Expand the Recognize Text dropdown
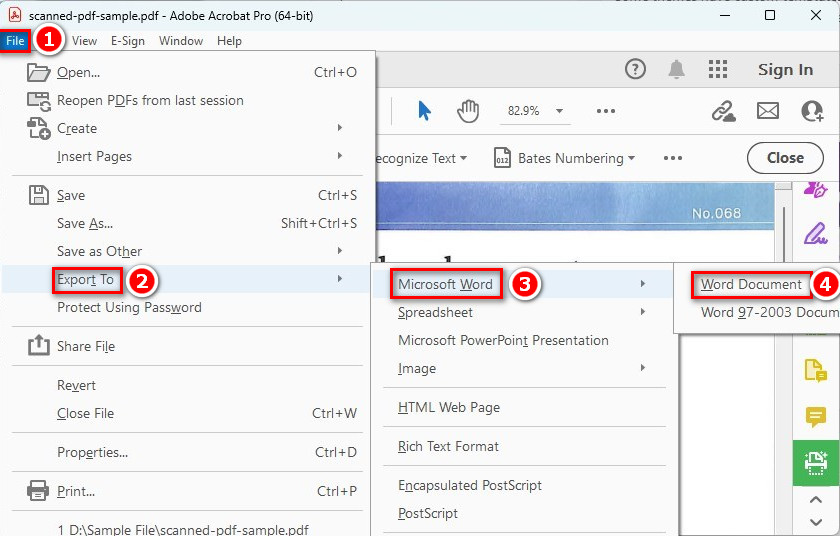The image size is (840, 536). pyautogui.click(x=418, y=158)
